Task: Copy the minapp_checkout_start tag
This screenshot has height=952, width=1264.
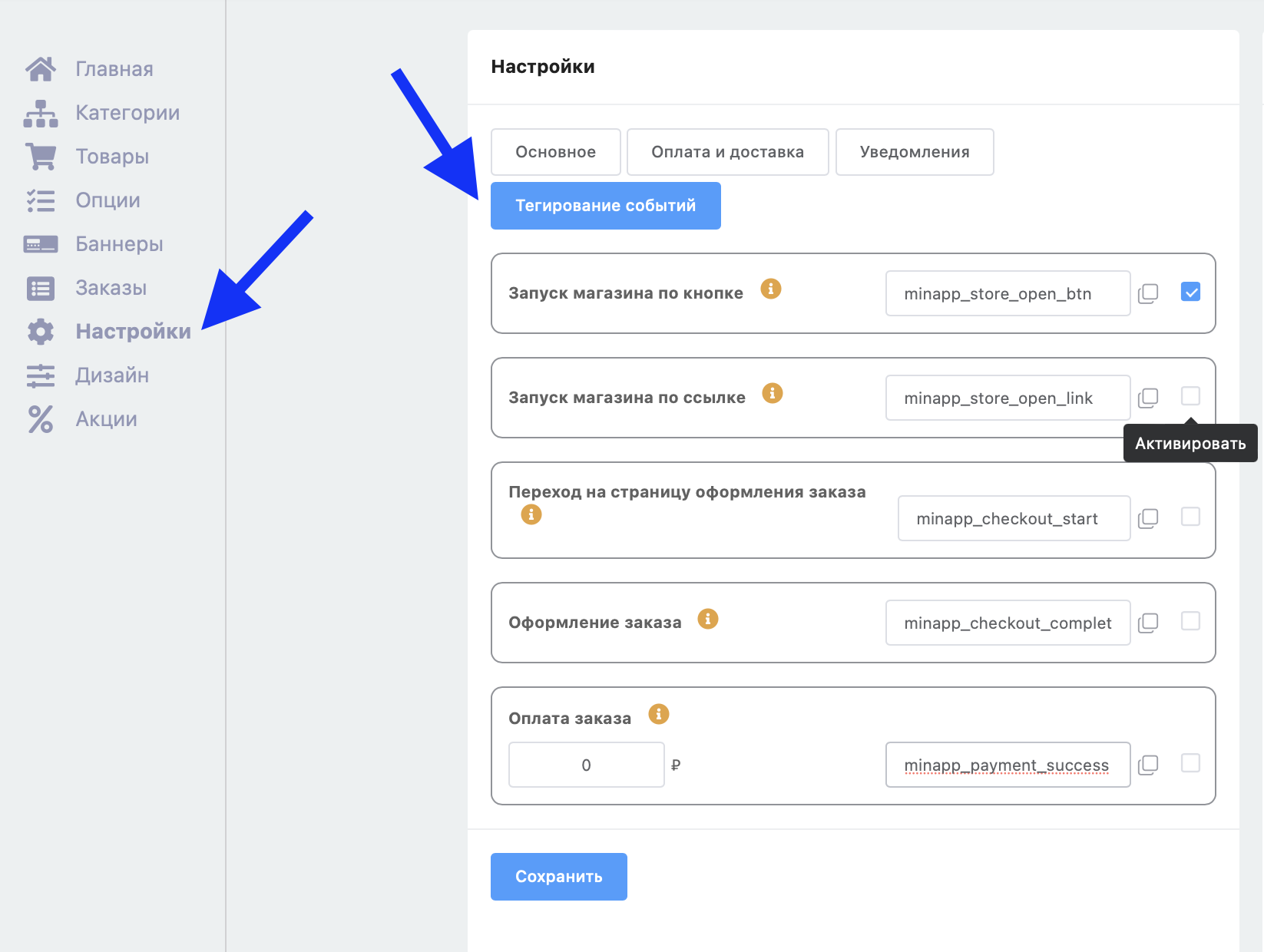Action: (x=1148, y=518)
